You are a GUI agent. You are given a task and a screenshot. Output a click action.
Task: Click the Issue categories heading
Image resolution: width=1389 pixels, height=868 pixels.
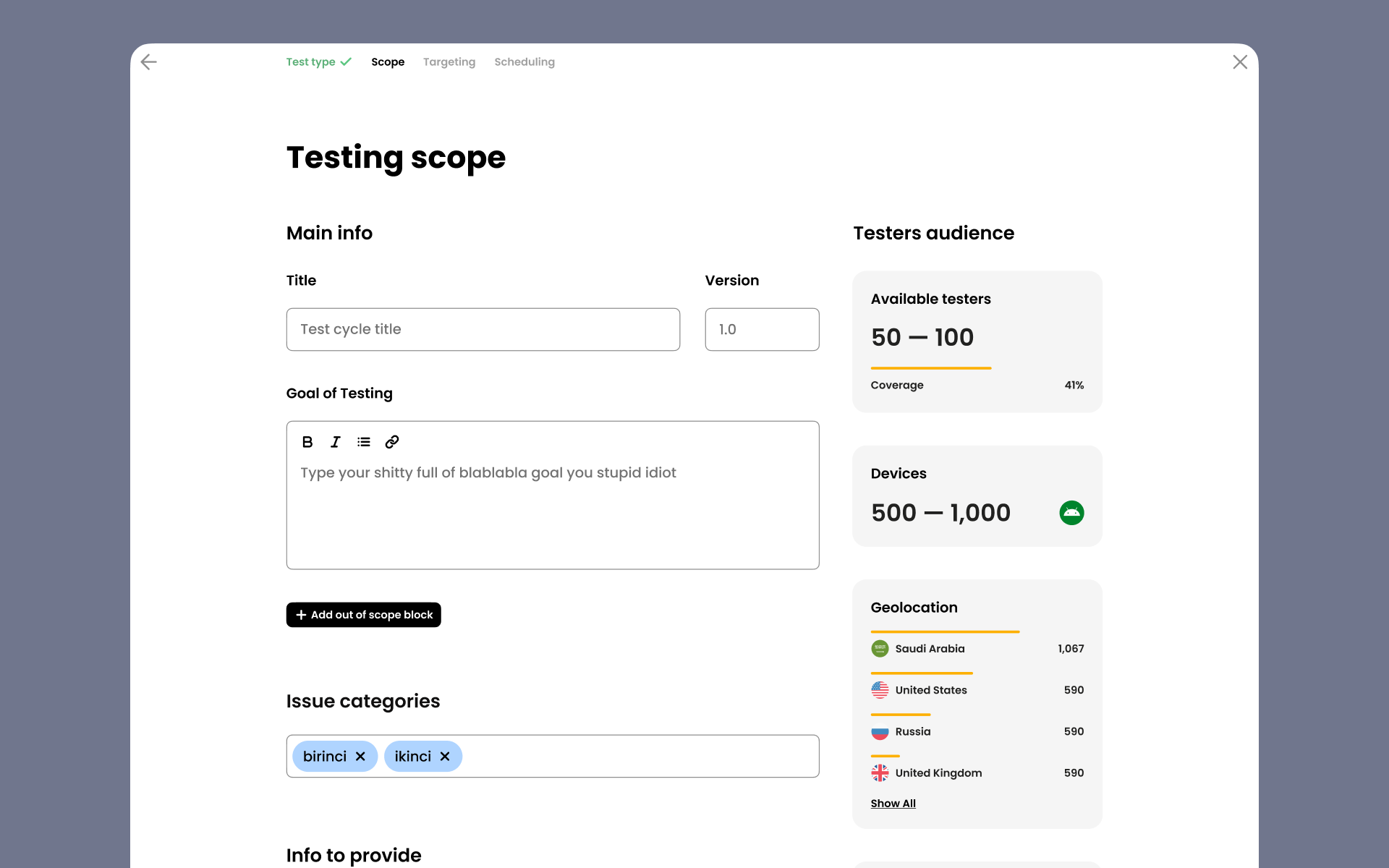pyautogui.click(x=363, y=702)
